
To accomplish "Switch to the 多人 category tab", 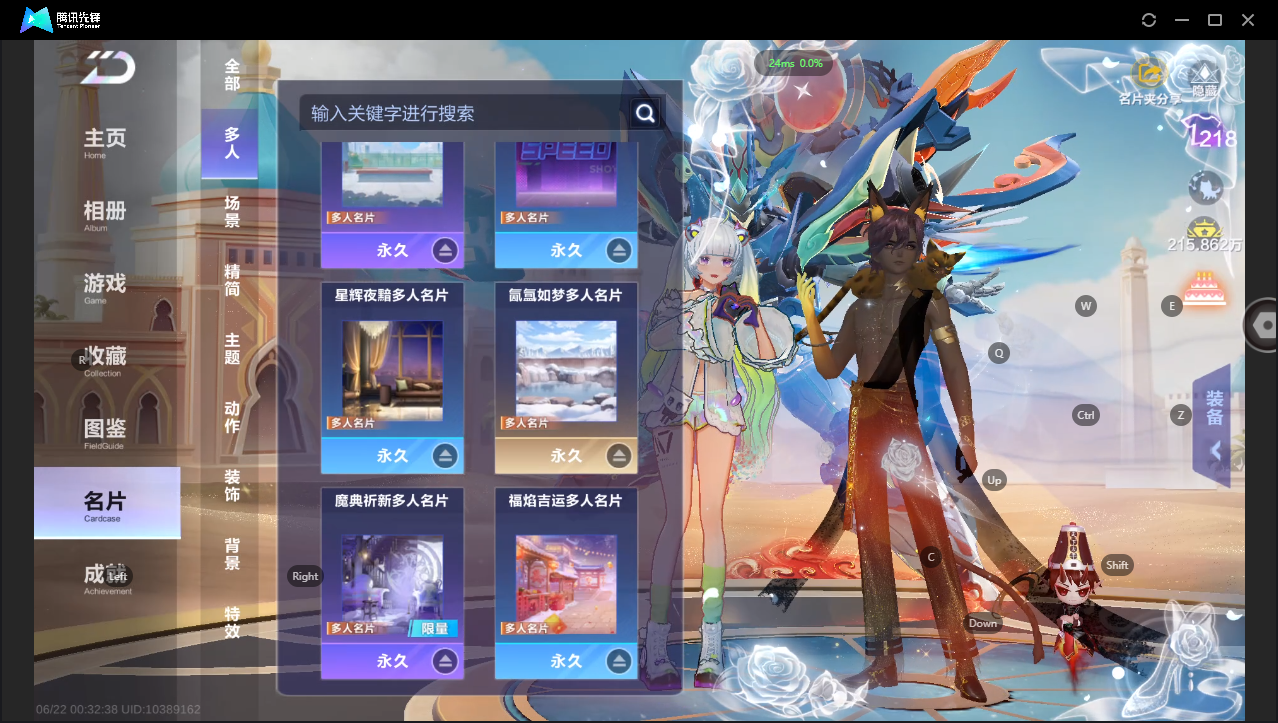I will [x=229, y=143].
